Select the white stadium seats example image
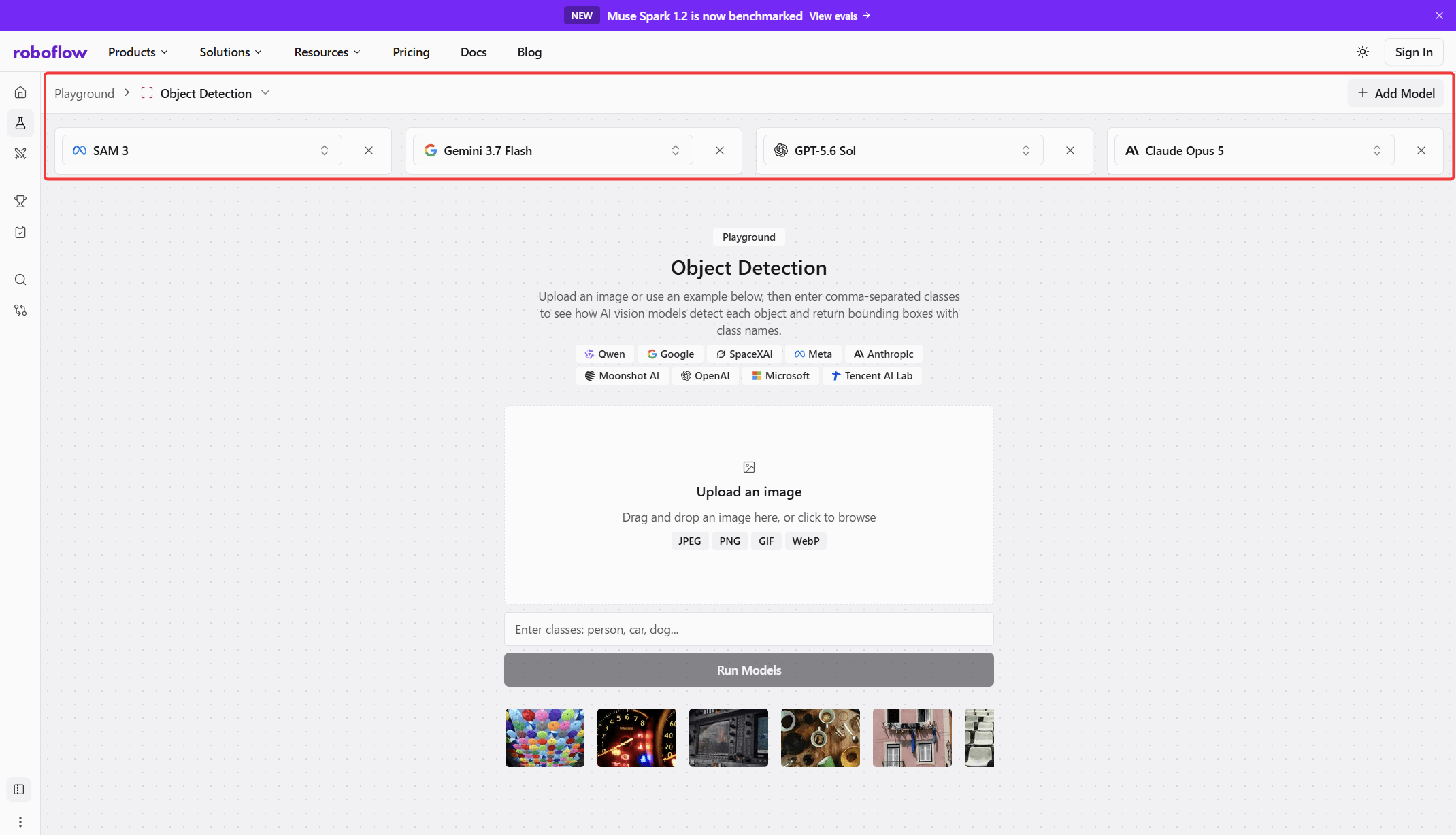Image resolution: width=1456 pixels, height=835 pixels. tap(980, 738)
